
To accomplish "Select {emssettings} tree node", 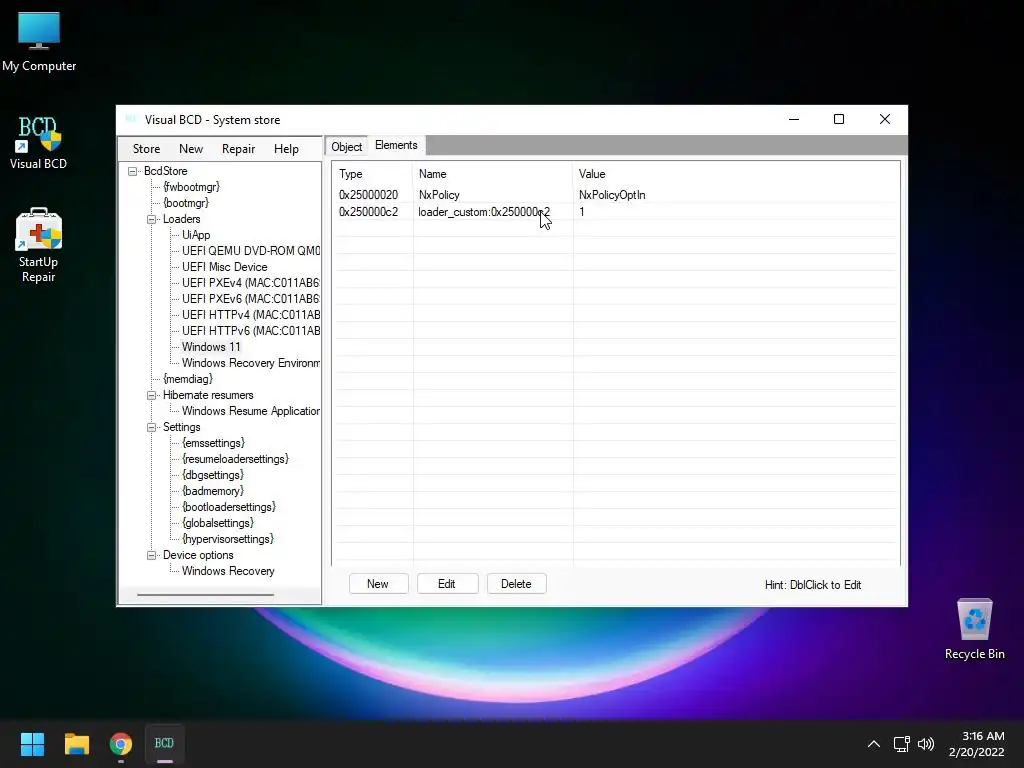I will 213,443.
